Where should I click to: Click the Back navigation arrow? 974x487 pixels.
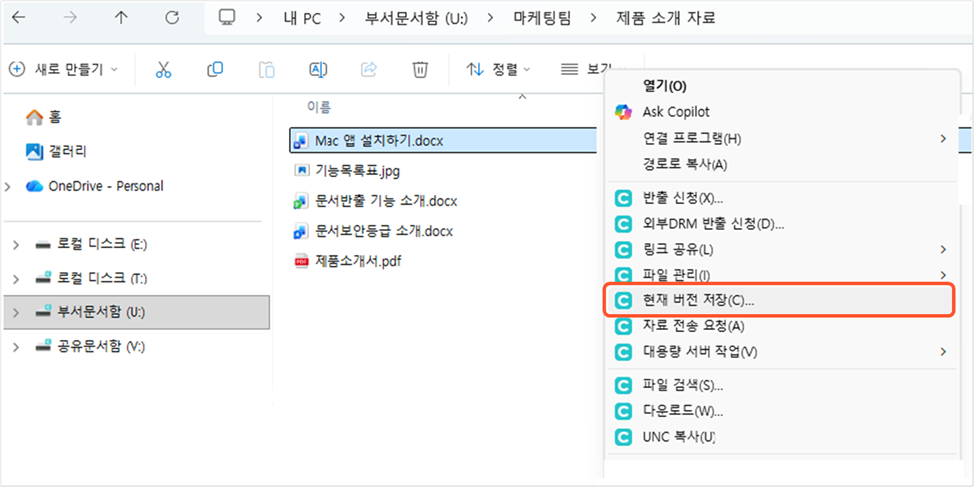click(22, 18)
